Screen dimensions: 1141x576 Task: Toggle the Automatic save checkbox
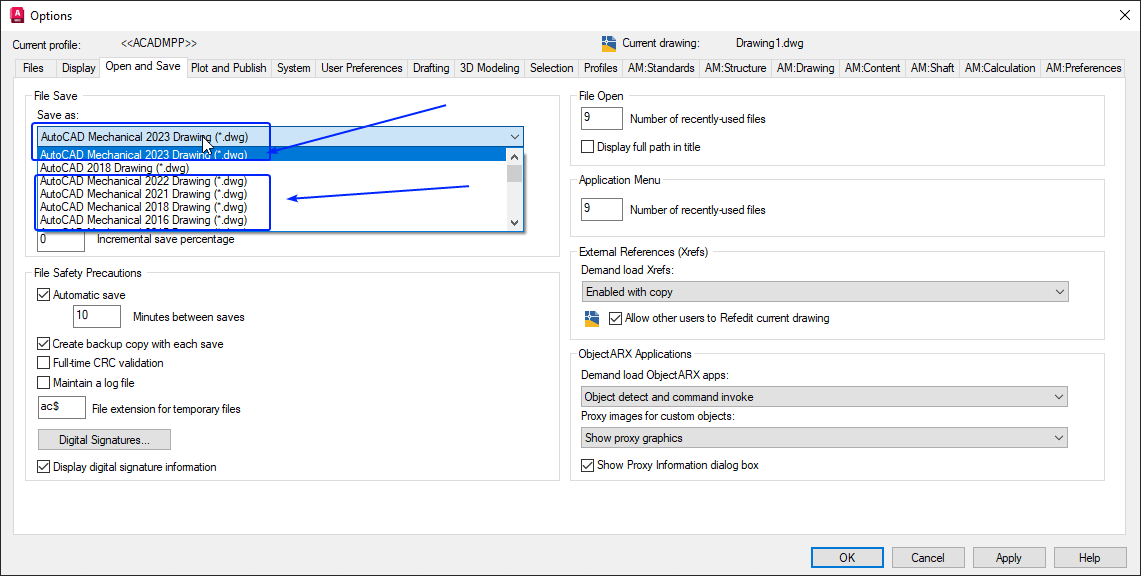(x=44, y=295)
